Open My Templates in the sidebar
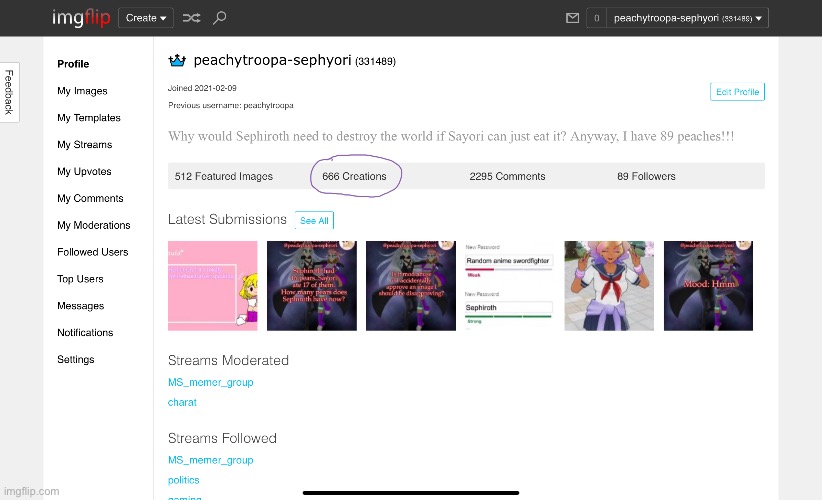Screen dimensions: 822x500 point(89,117)
